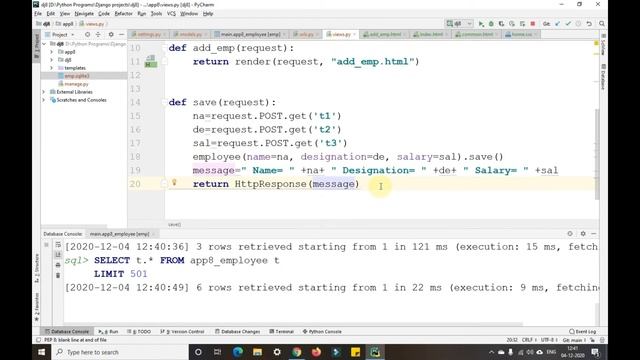
Task: Clear the console with the trash icon
Action: (58, 276)
